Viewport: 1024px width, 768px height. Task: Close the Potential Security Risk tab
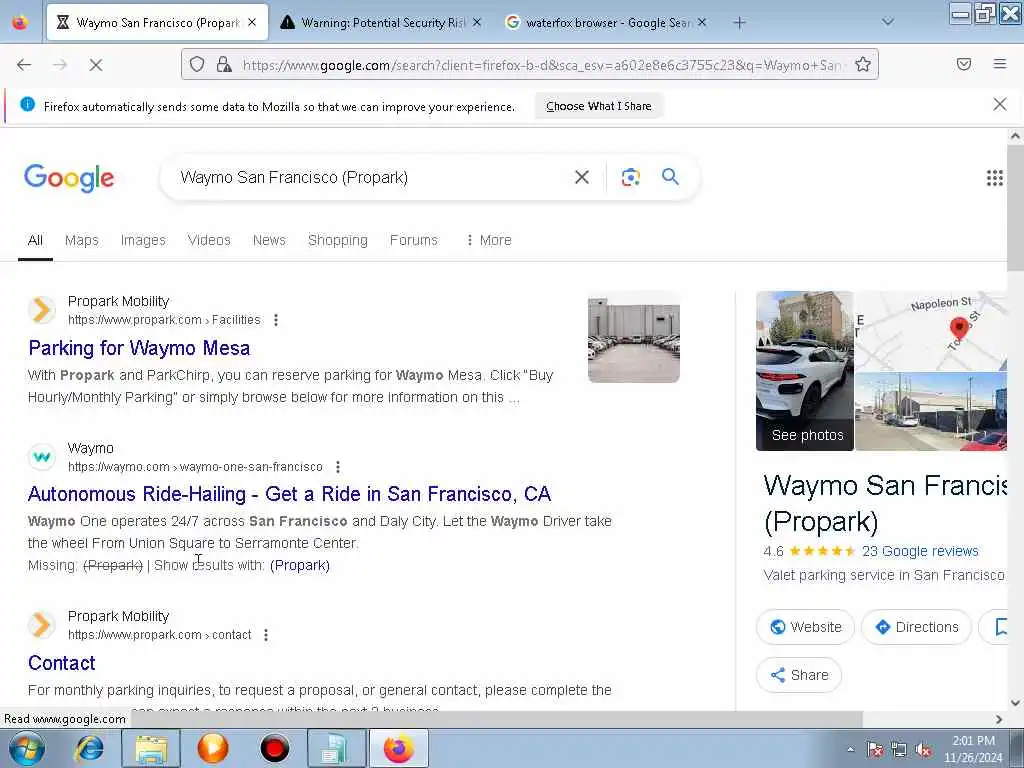(477, 22)
